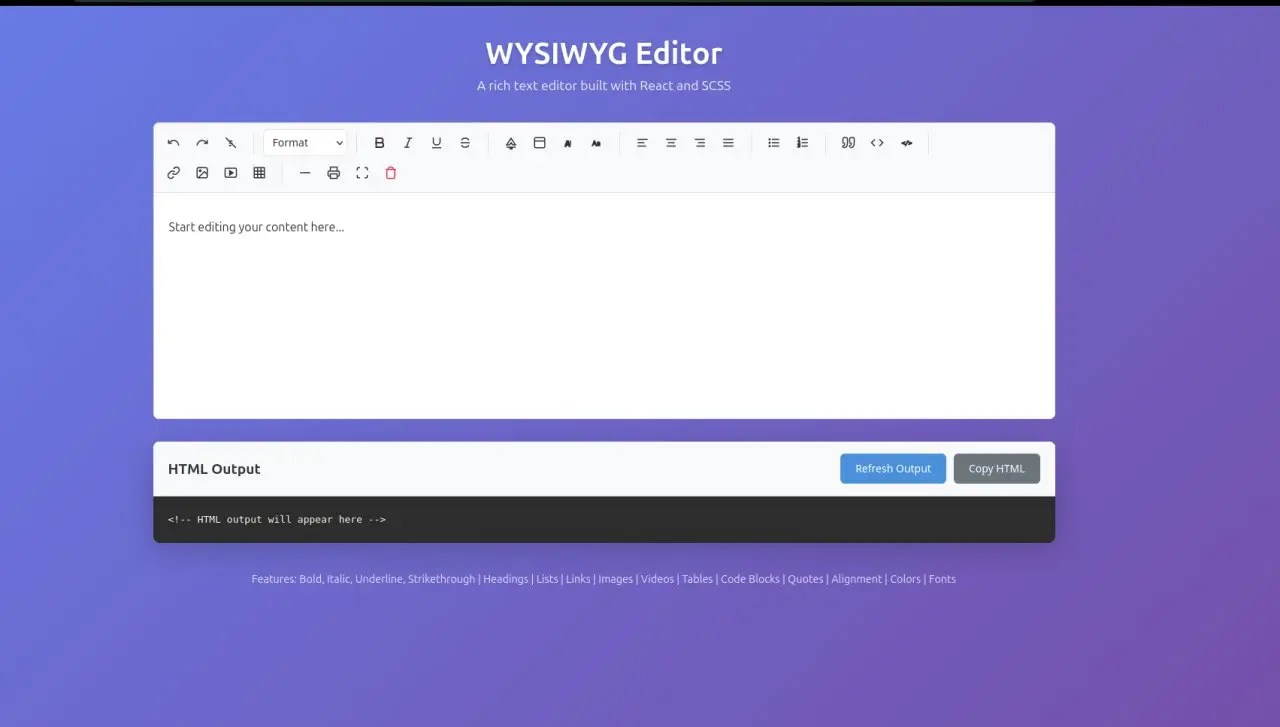This screenshot has width=1280, height=727.
Task: Insert a hyperlink
Action: click(174, 173)
